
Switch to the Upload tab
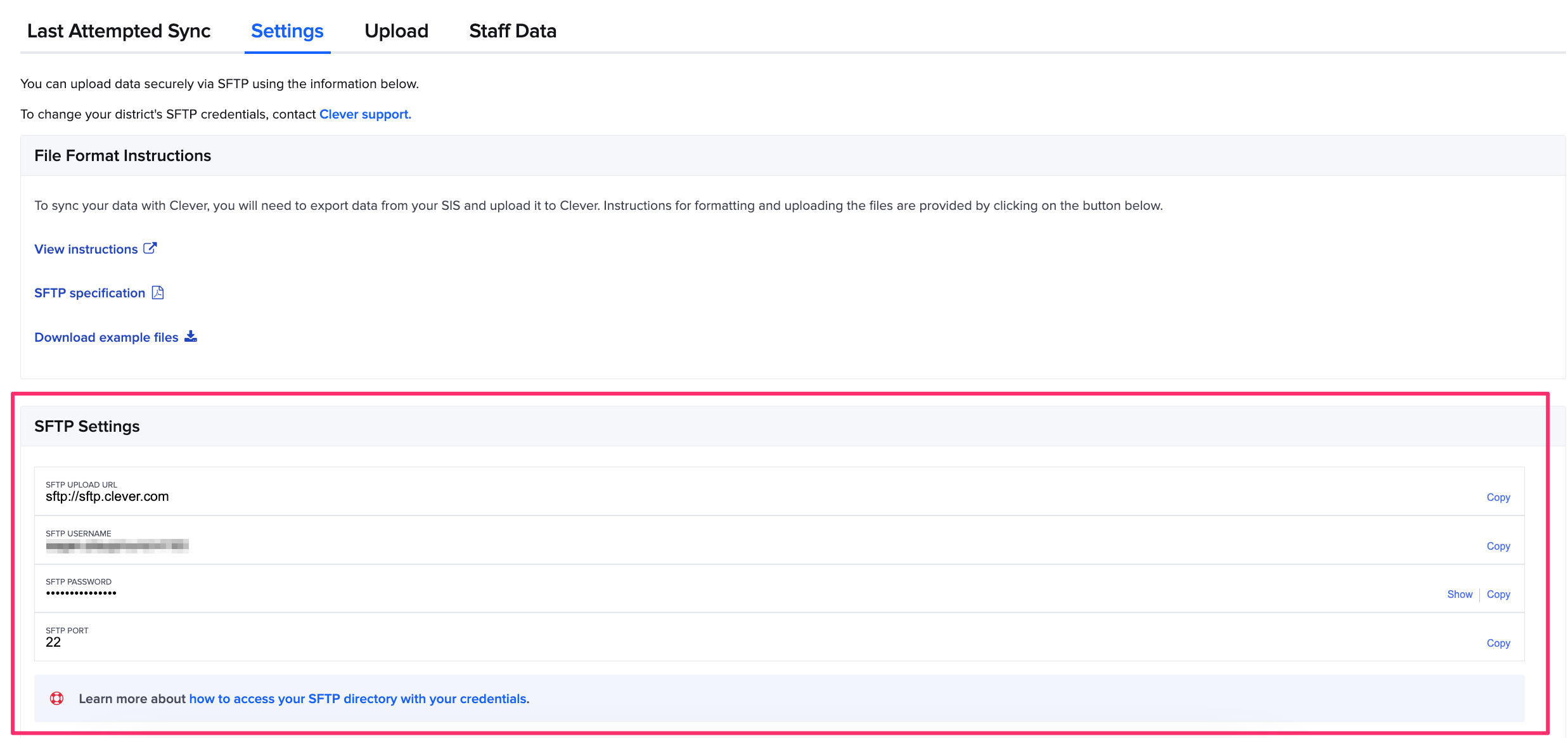(x=396, y=30)
